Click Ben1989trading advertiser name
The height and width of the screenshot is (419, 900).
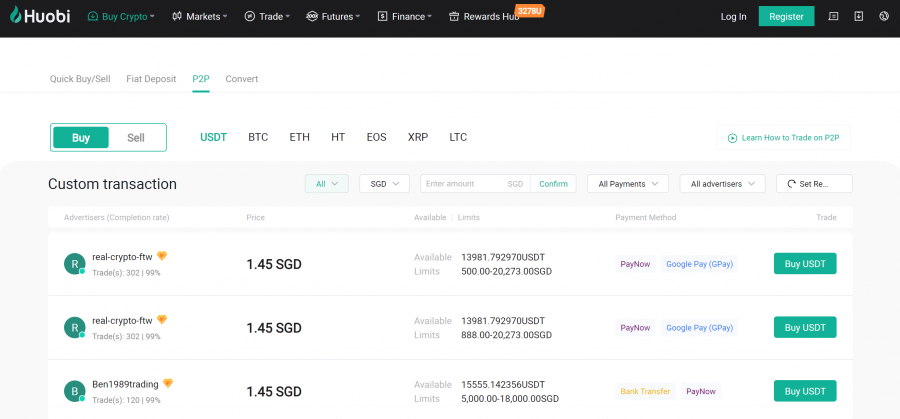coord(125,384)
